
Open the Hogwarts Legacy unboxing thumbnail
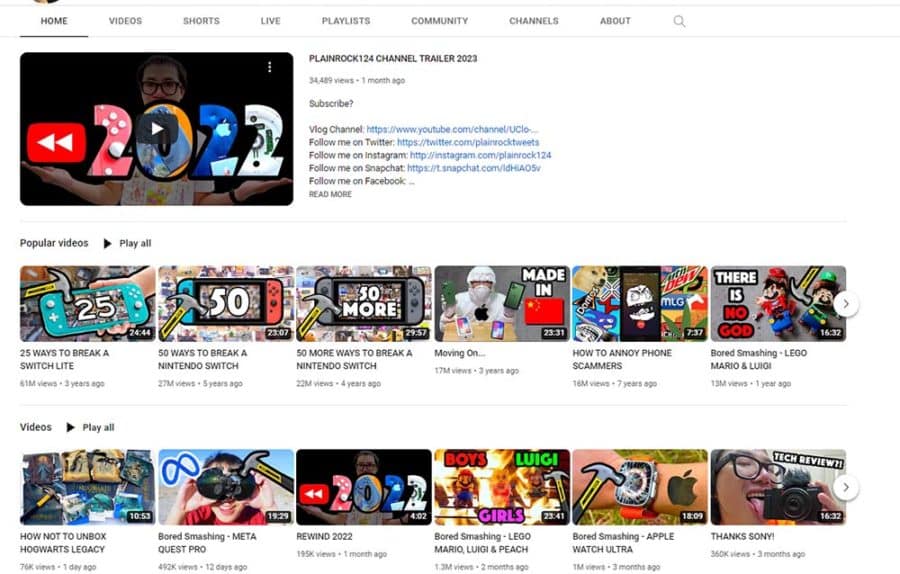tap(87, 487)
